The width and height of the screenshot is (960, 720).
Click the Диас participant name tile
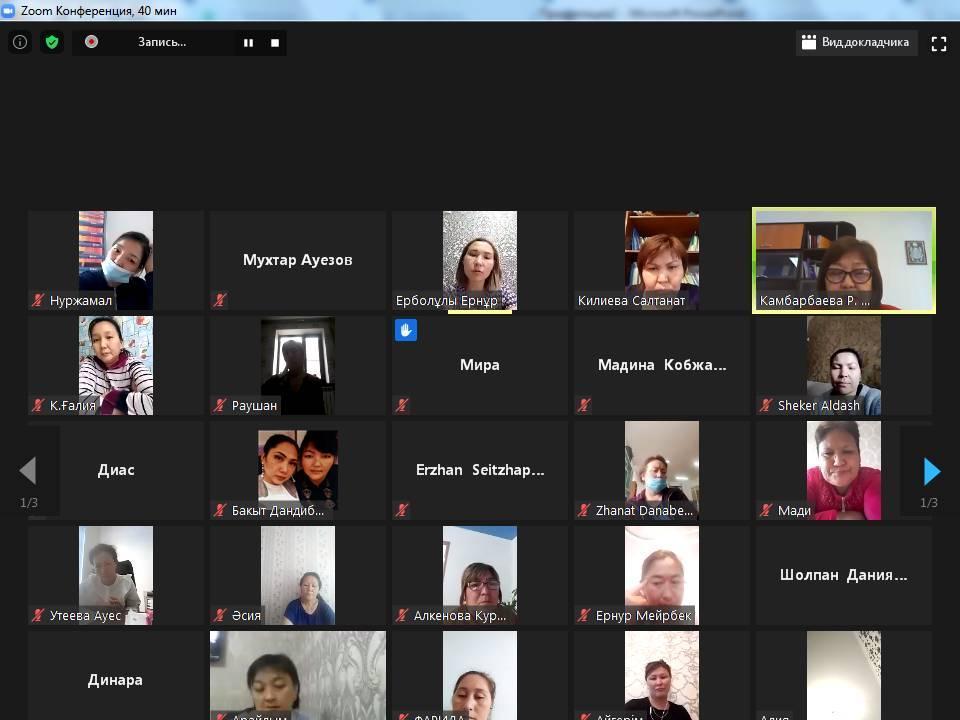tap(116, 470)
